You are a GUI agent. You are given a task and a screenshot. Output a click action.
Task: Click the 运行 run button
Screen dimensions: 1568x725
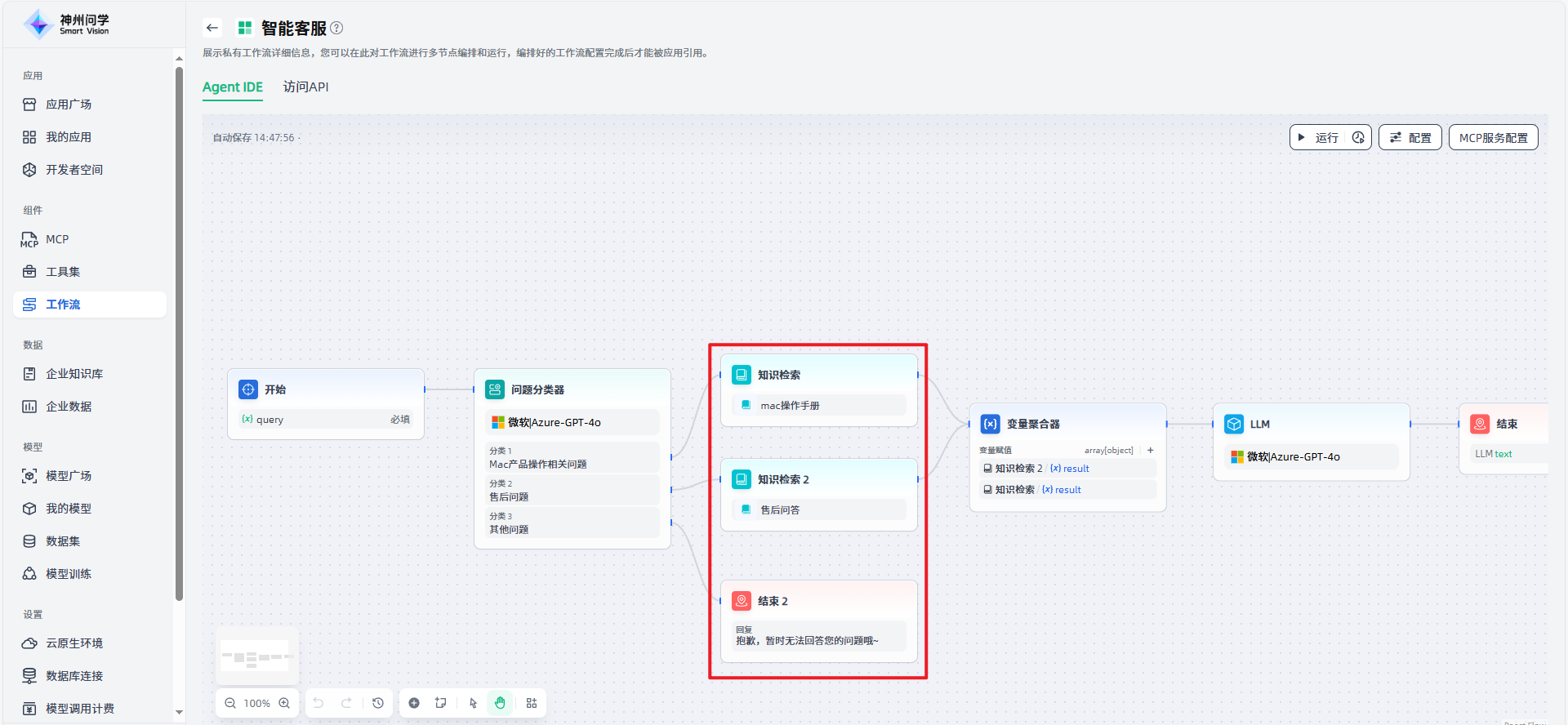coord(1319,137)
